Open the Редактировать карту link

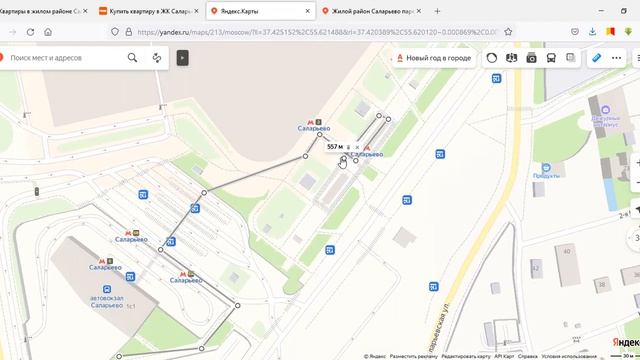click(466, 356)
